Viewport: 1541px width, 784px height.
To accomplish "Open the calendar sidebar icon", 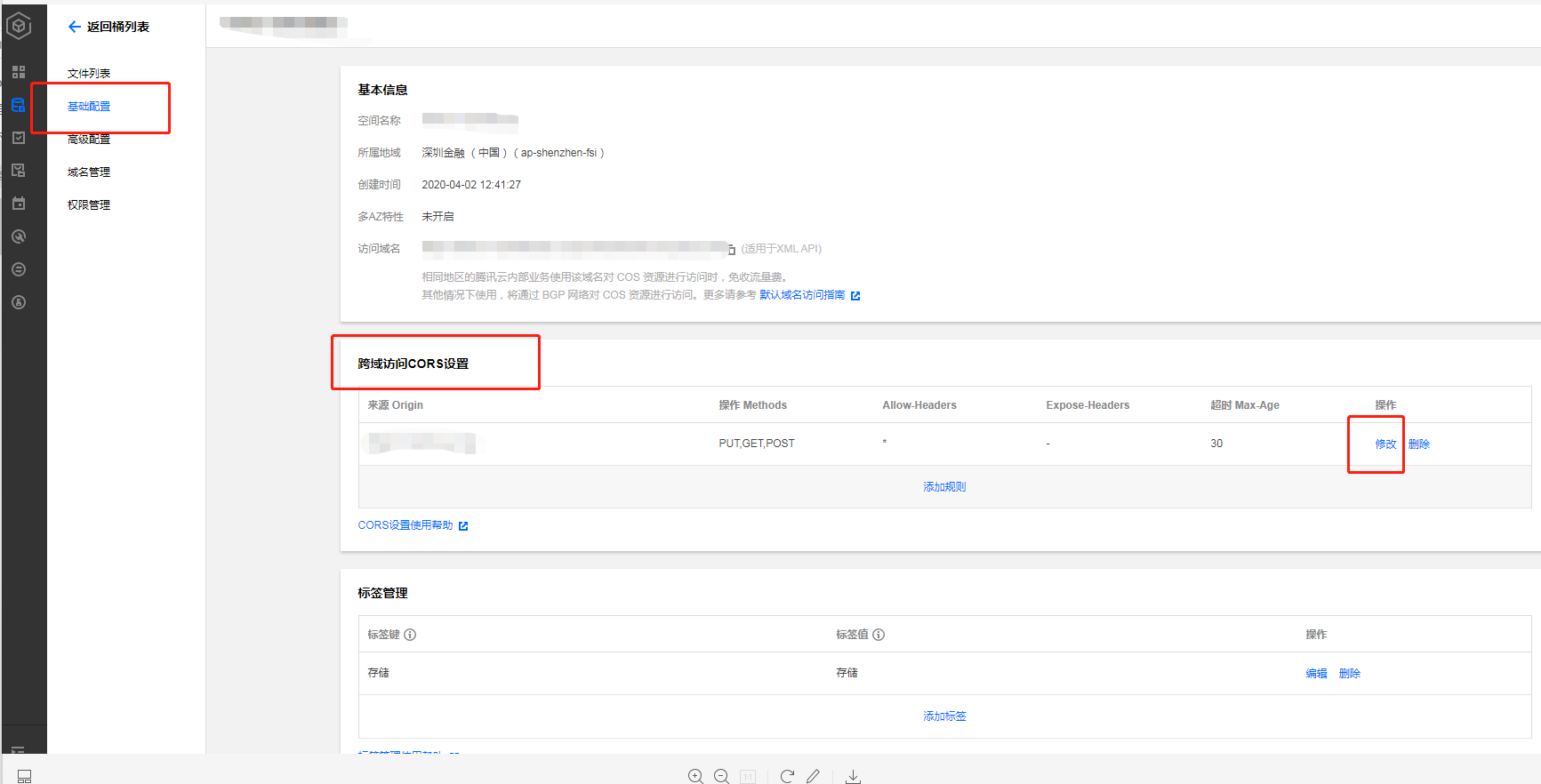I will [x=19, y=204].
